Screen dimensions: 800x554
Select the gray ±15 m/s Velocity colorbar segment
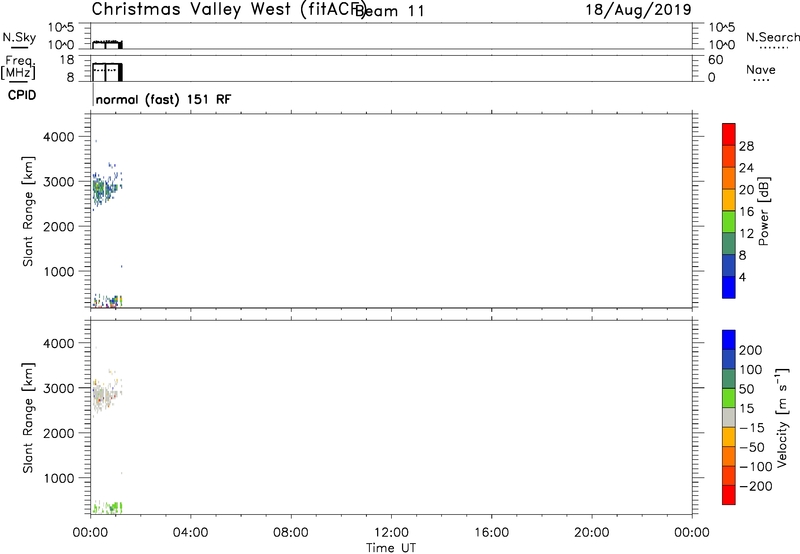point(729,417)
